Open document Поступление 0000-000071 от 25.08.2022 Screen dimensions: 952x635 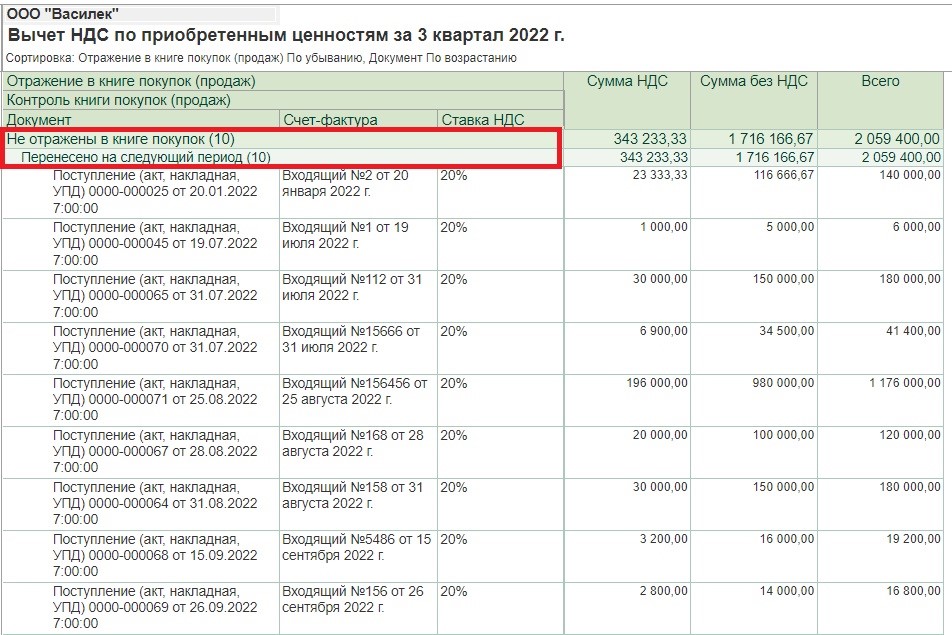(x=155, y=399)
